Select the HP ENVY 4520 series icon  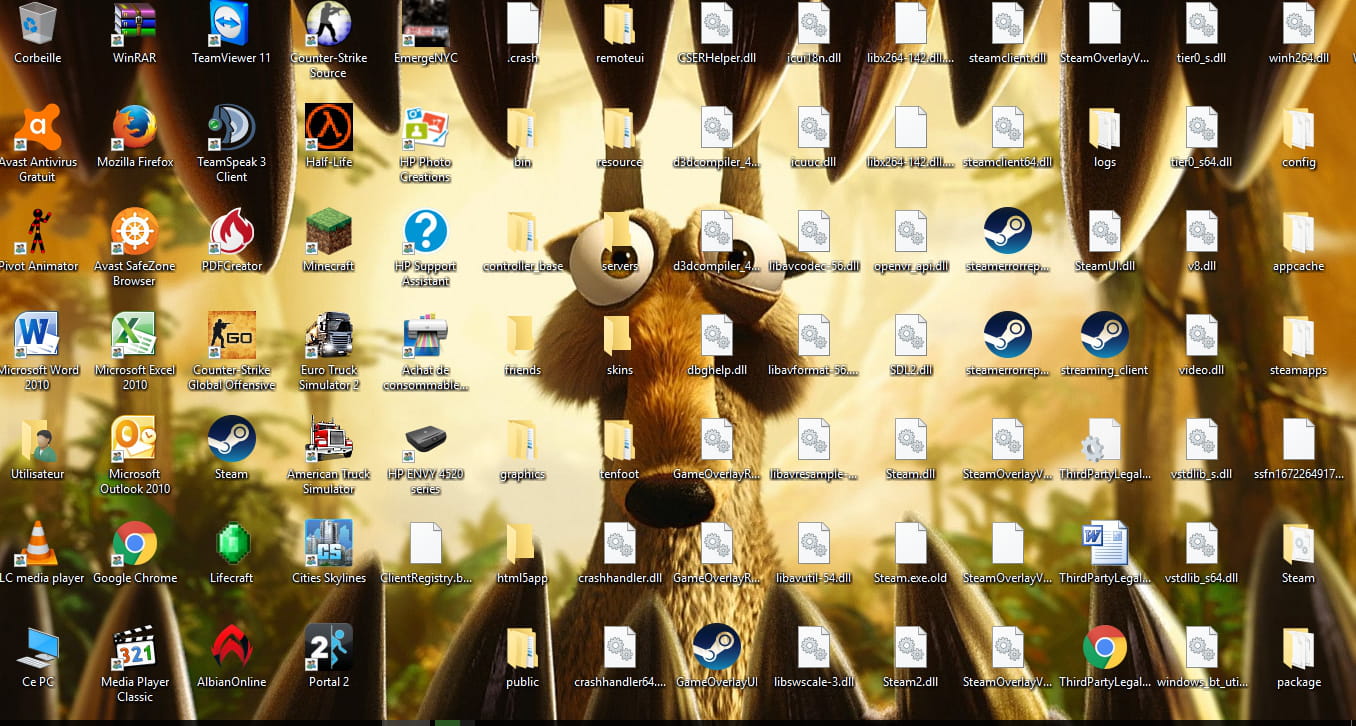tap(426, 439)
